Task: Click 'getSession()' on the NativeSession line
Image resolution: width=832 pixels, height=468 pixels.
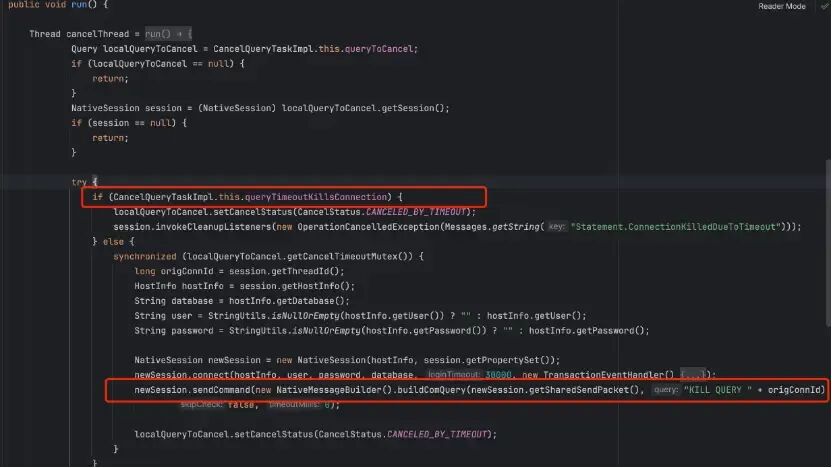Action: click(x=413, y=108)
